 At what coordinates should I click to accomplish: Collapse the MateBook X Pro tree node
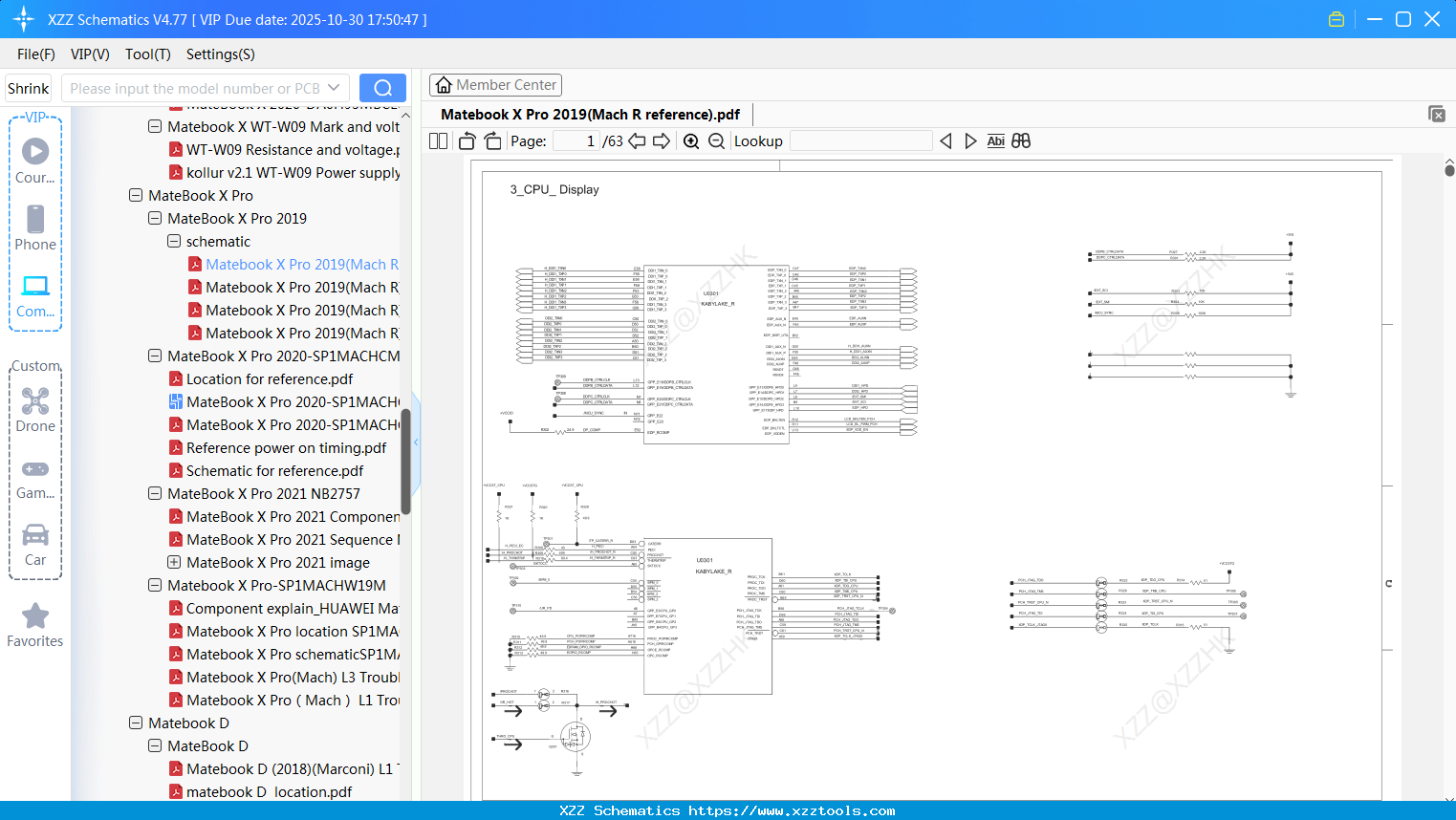click(x=136, y=195)
